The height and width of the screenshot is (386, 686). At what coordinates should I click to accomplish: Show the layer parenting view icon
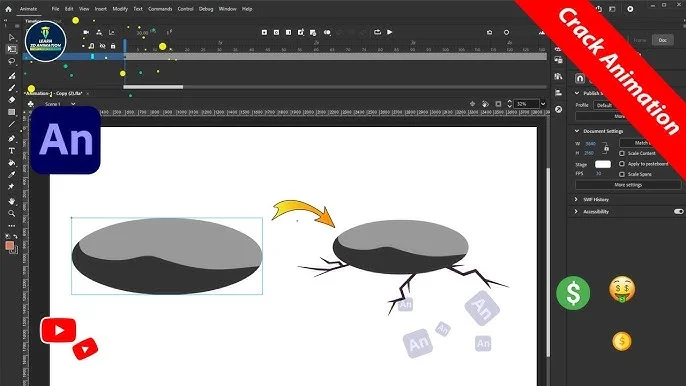coord(99,32)
